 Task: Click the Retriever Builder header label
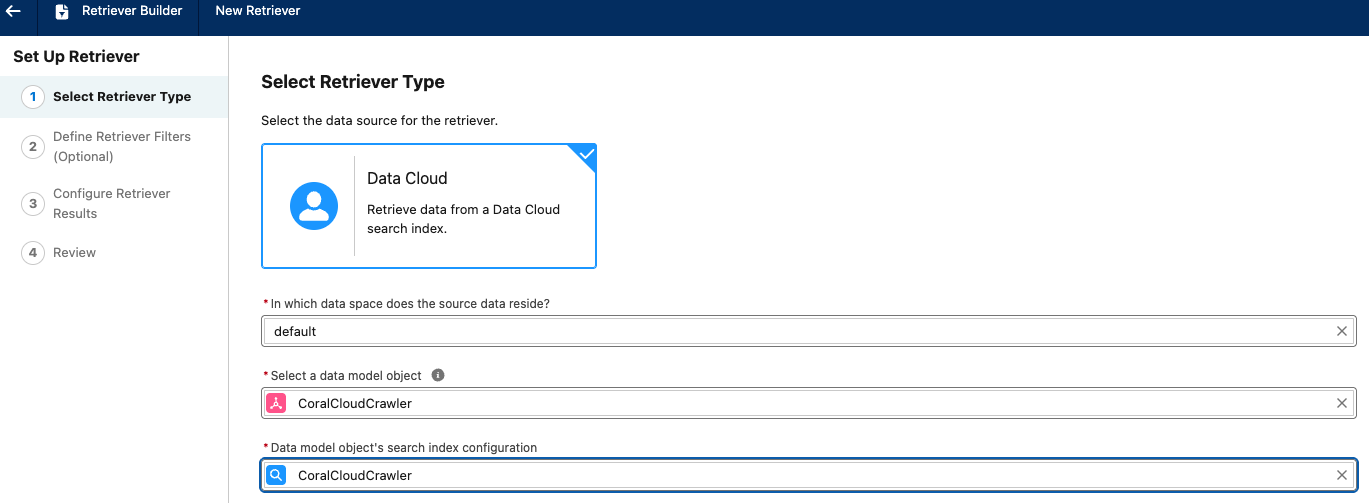click(132, 11)
